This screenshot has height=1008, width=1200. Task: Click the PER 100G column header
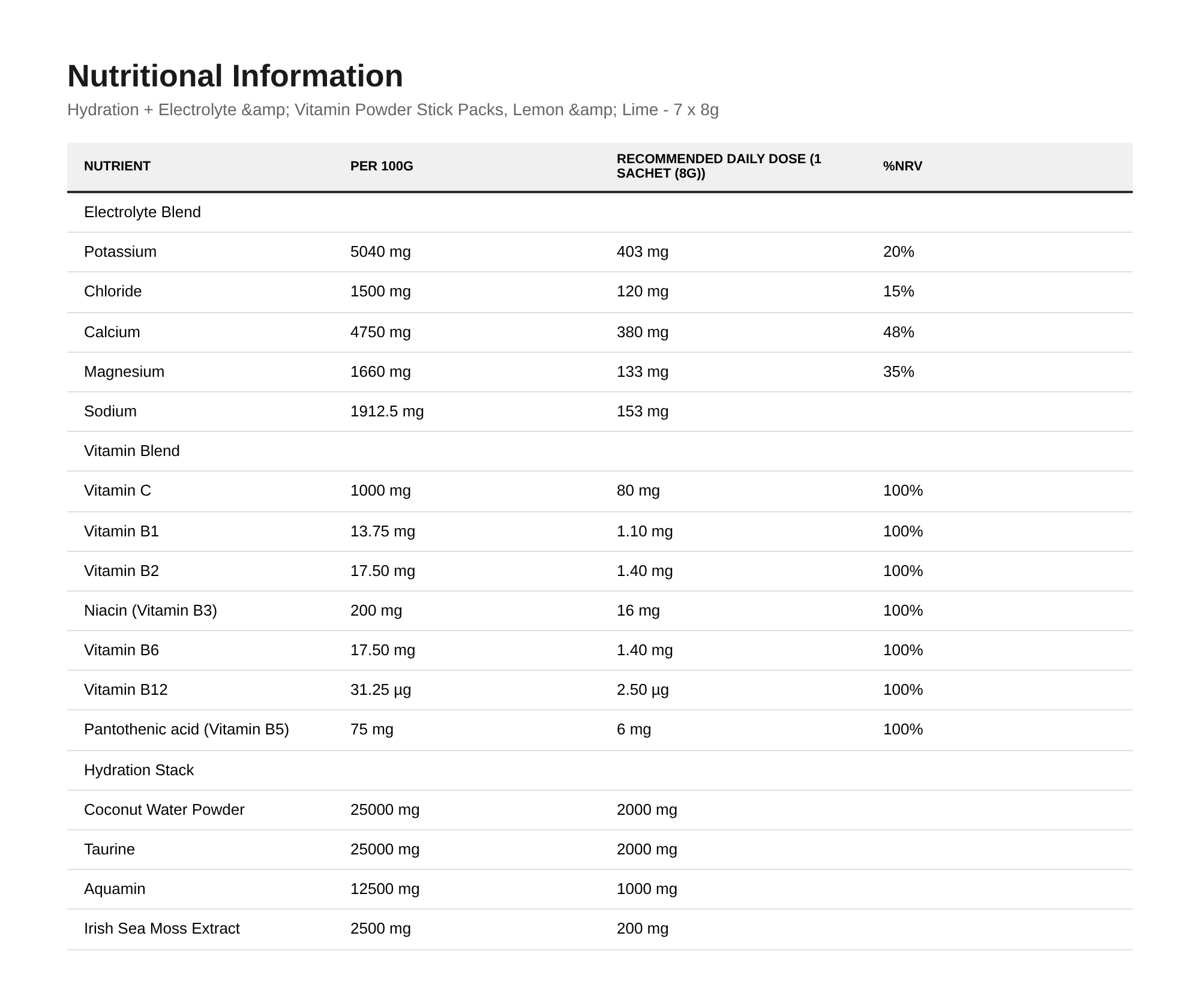pos(382,166)
